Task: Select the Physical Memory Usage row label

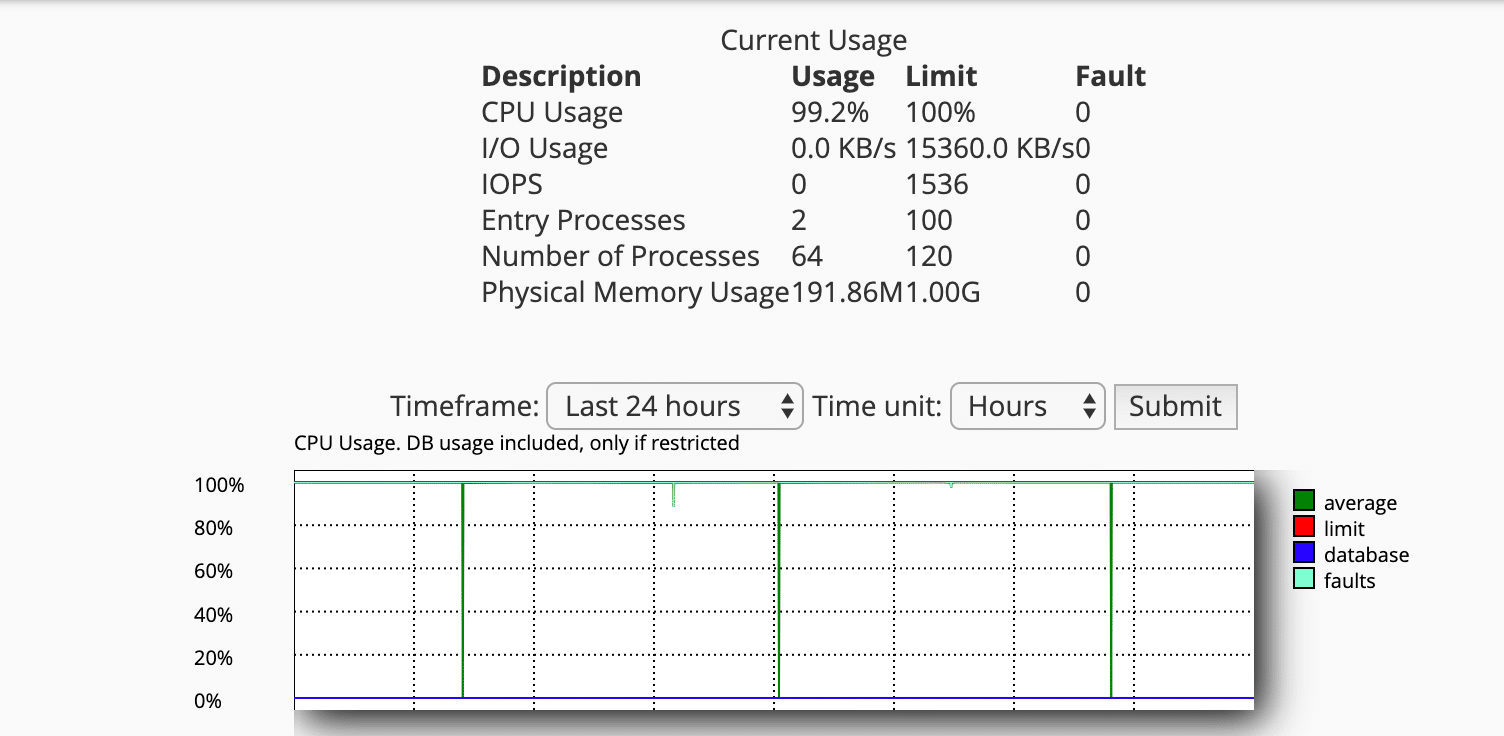Action: tap(635, 293)
